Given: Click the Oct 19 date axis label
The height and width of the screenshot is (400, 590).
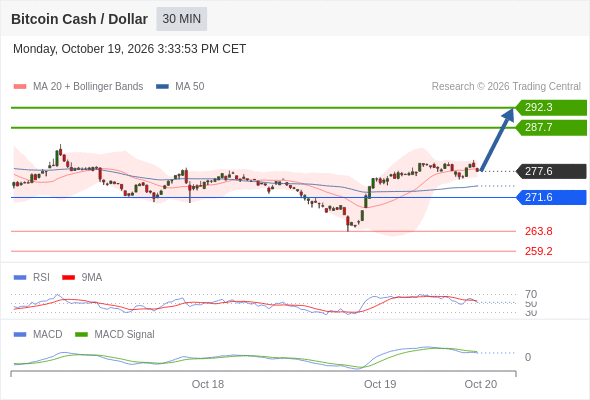Looking at the screenshot, I should pyautogui.click(x=380, y=384).
